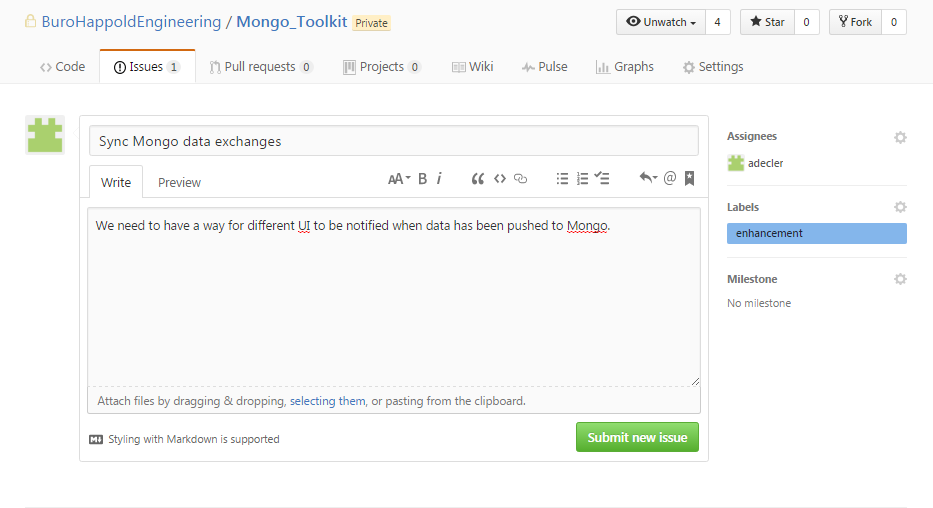Click the Markdown MD icon
The width and height of the screenshot is (933, 508).
point(96,440)
